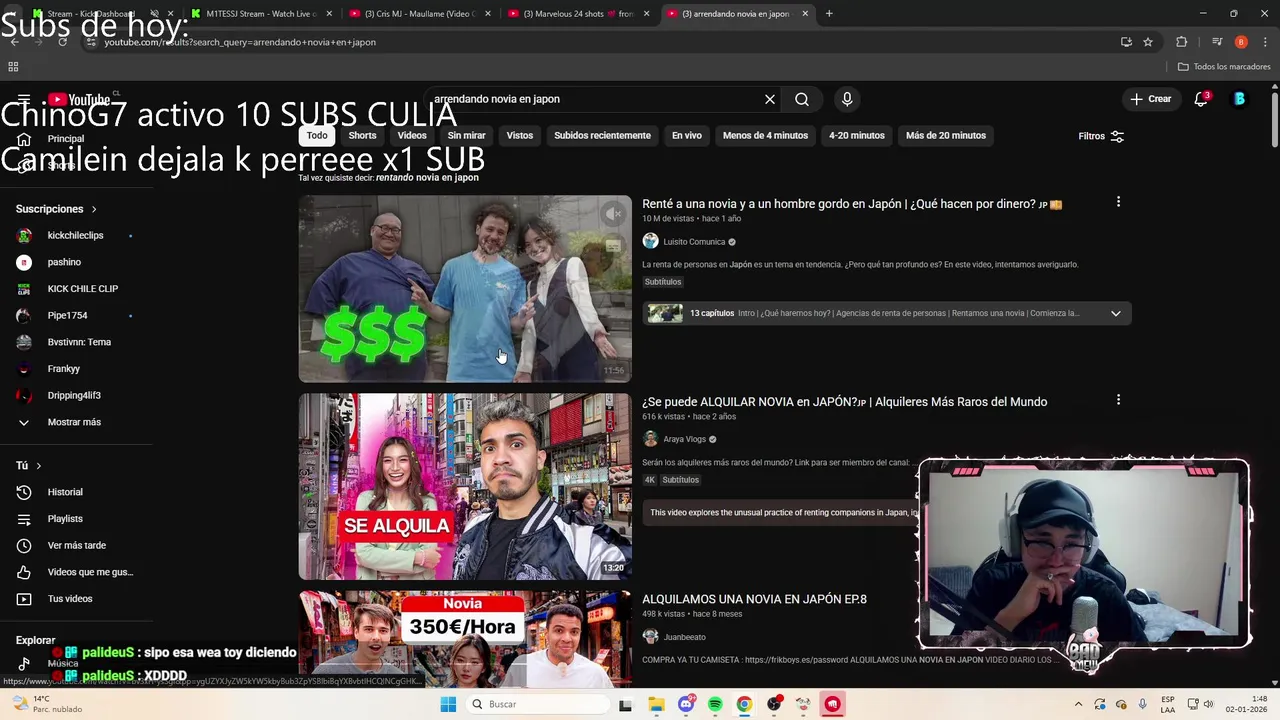Open the SE ALQUILA video thumbnail
This screenshot has height=720, width=1280.
[465, 486]
